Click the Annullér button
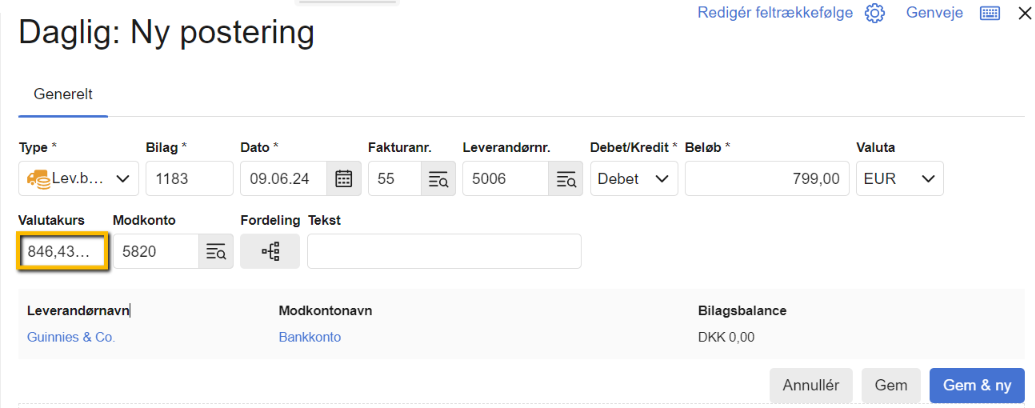Viewport: 1035px width, 408px height. [x=811, y=385]
